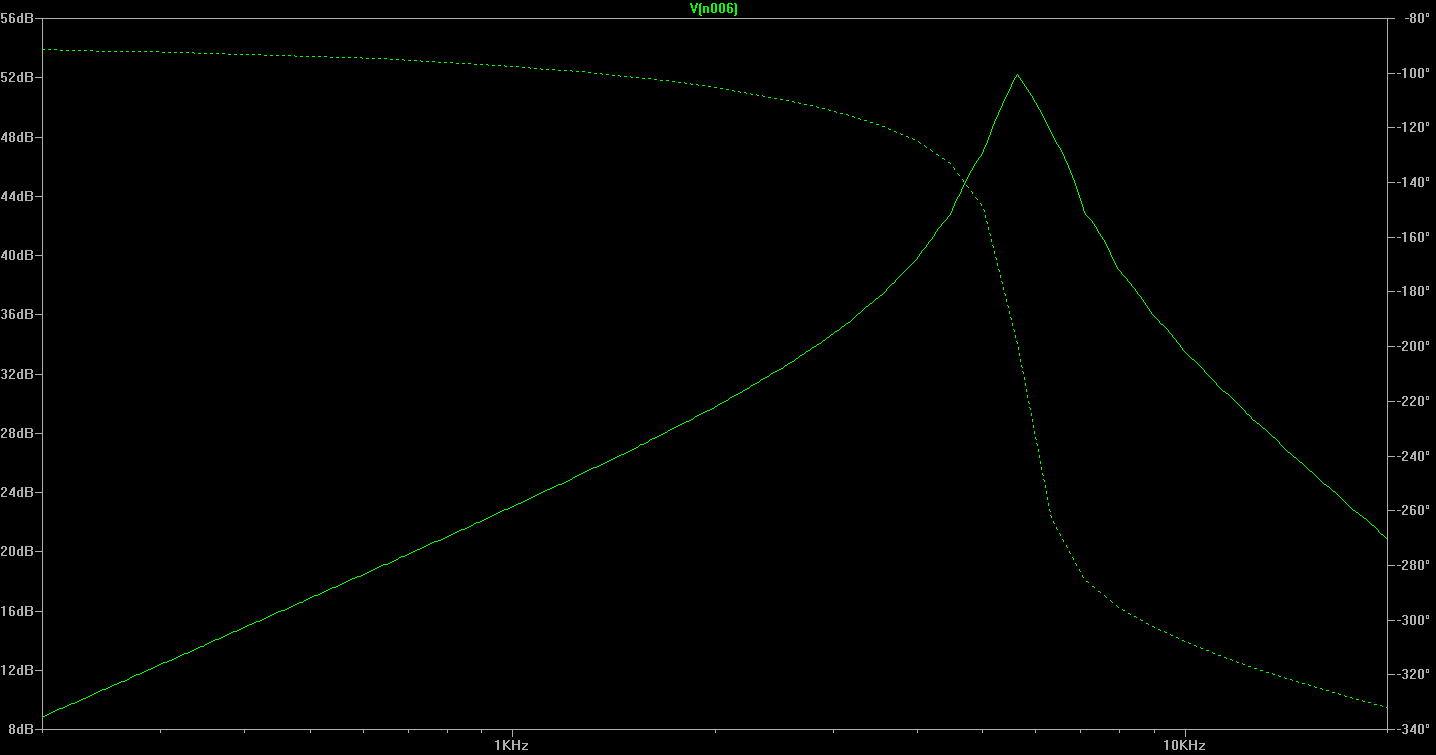Click the 12dB left axis label
The height and width of the screenshot is (755, 1436).
17,670
